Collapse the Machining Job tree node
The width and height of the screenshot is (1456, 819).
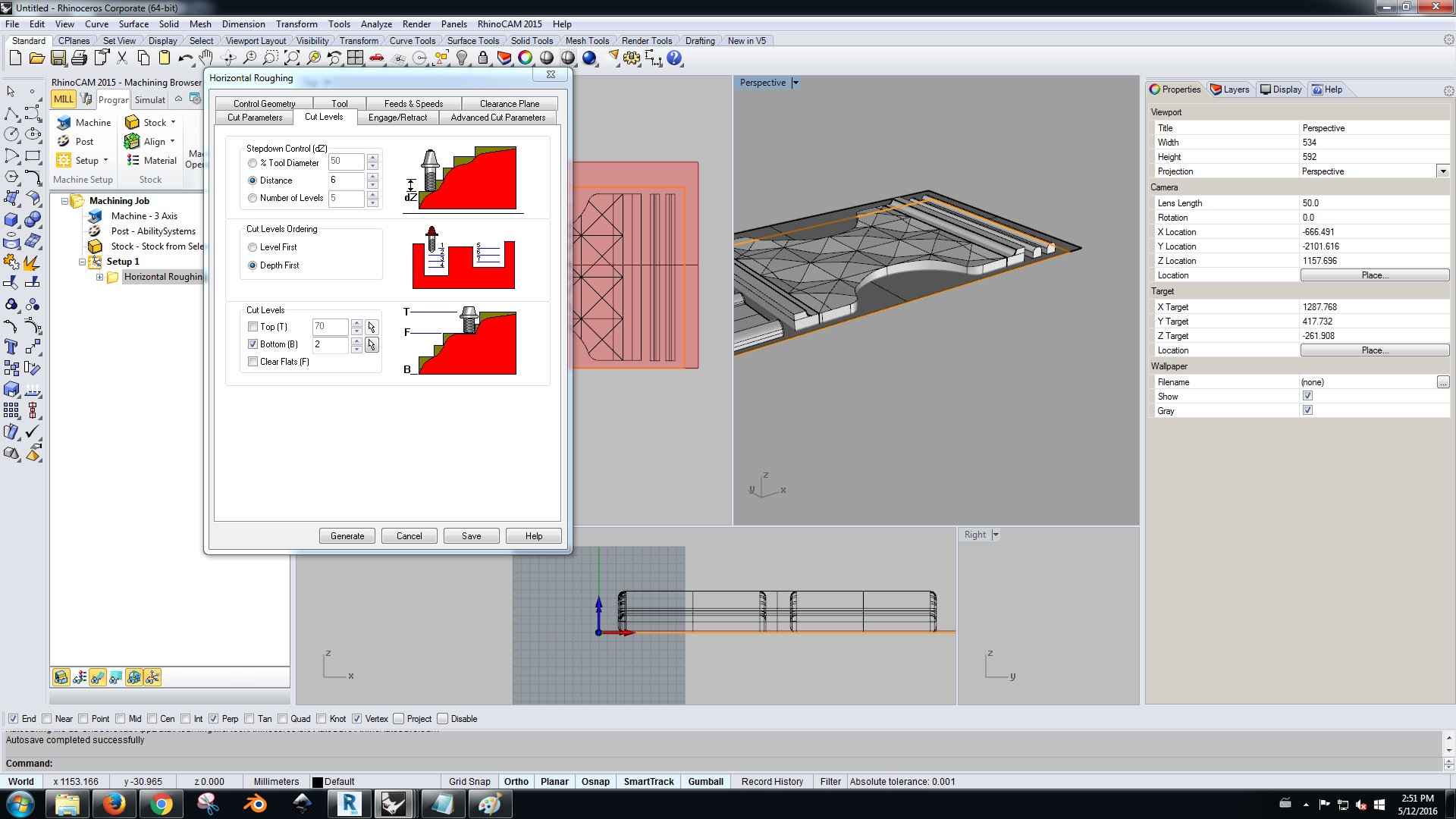tap(64, 201)
